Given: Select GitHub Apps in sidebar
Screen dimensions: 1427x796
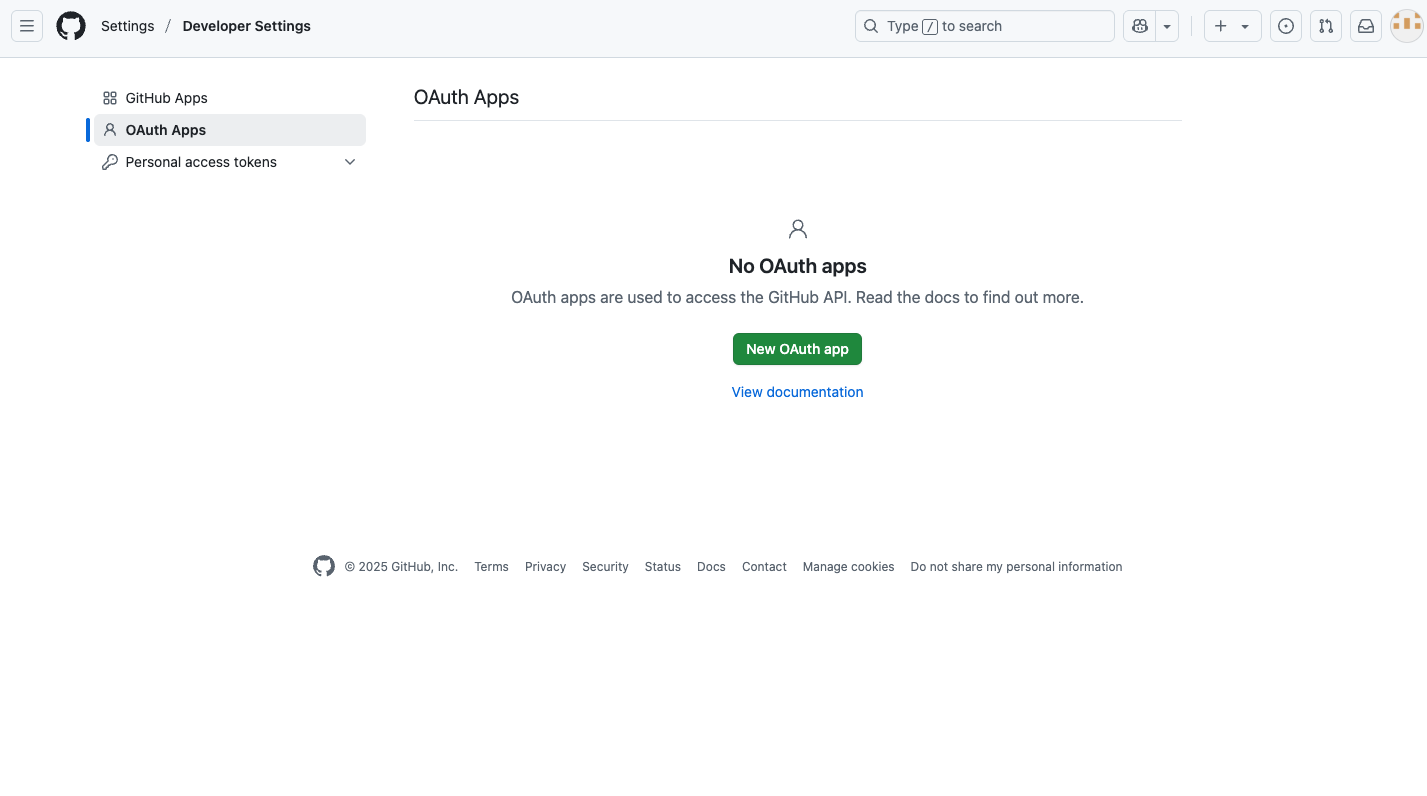Looking at the screenshot, I should click(230, 98).
